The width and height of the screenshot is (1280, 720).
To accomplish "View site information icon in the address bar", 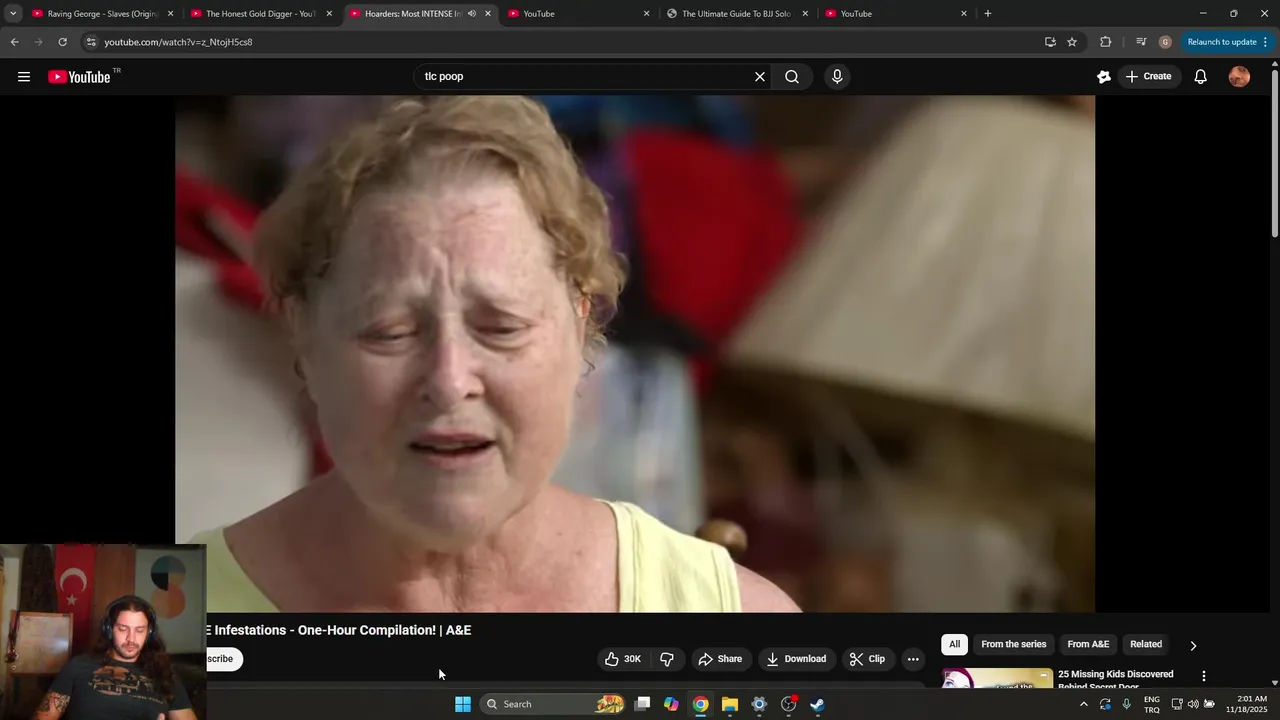I will (91, 42).
